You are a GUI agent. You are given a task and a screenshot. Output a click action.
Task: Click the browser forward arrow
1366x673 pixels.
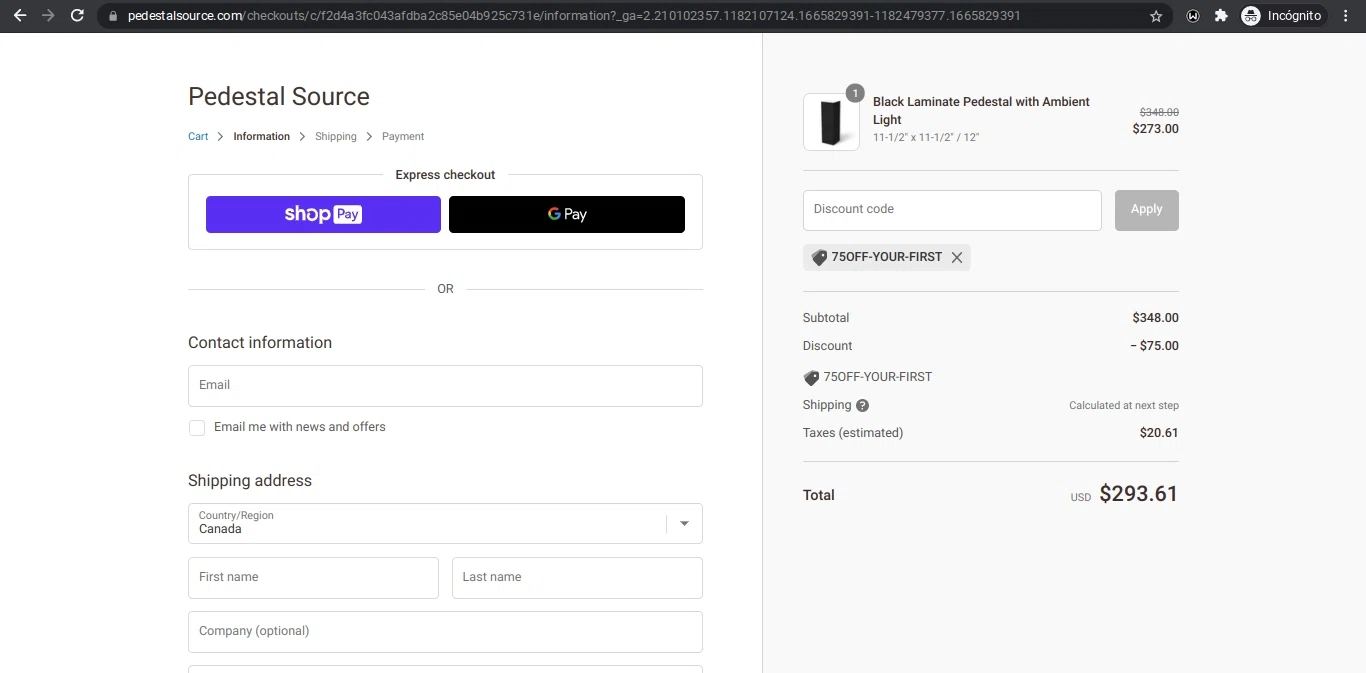pyautogui.click(x=48, y=16)
